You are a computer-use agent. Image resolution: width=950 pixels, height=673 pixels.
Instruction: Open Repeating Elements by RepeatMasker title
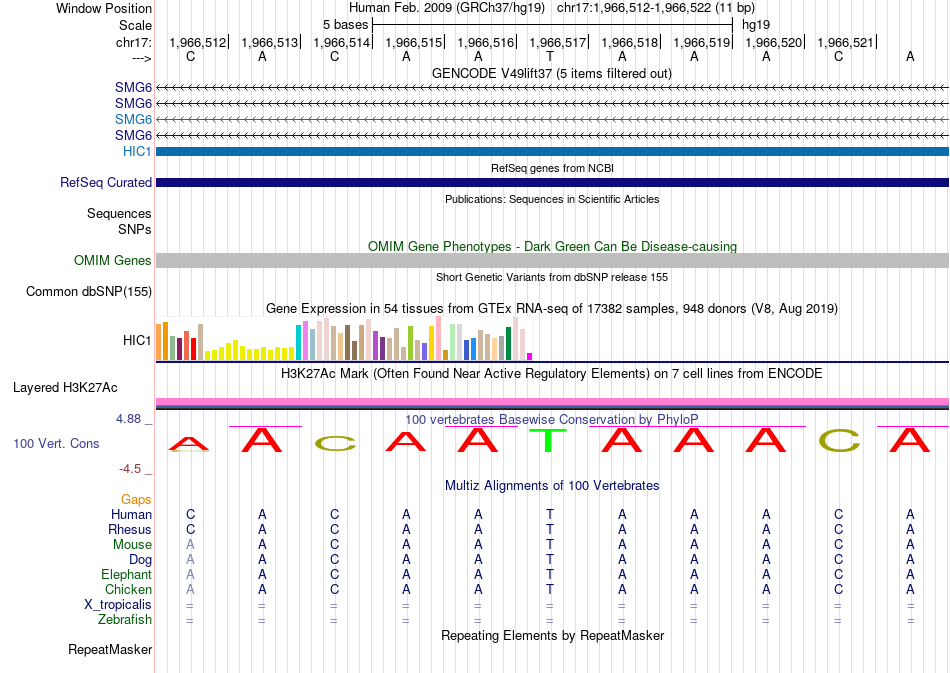(552, 635)
